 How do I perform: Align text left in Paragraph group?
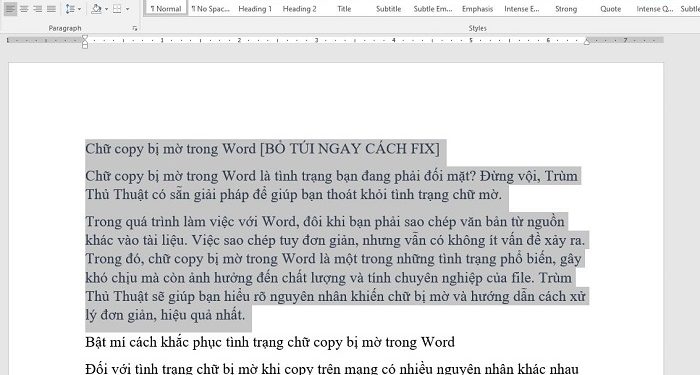(x=10, y=8)
